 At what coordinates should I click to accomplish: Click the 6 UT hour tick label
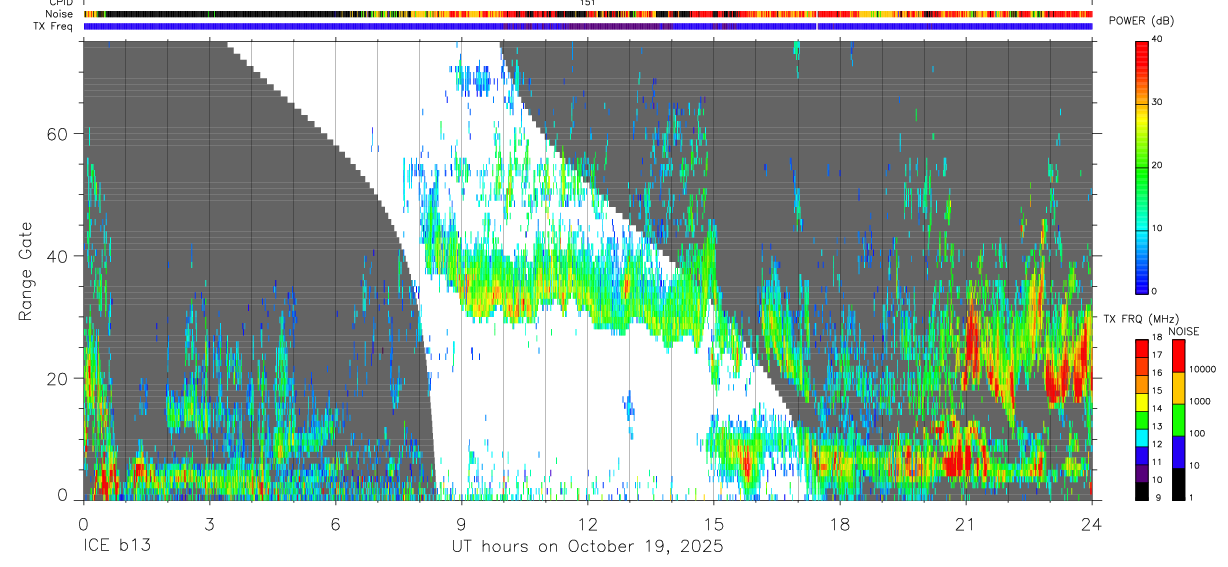tap(335, 523)
